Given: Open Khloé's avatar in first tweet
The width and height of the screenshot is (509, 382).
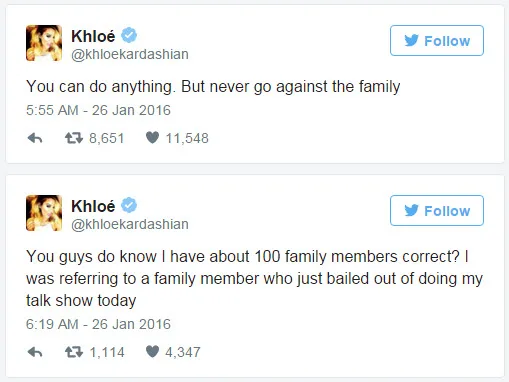Looking at the screenshot, I should (x=44, y=43).
